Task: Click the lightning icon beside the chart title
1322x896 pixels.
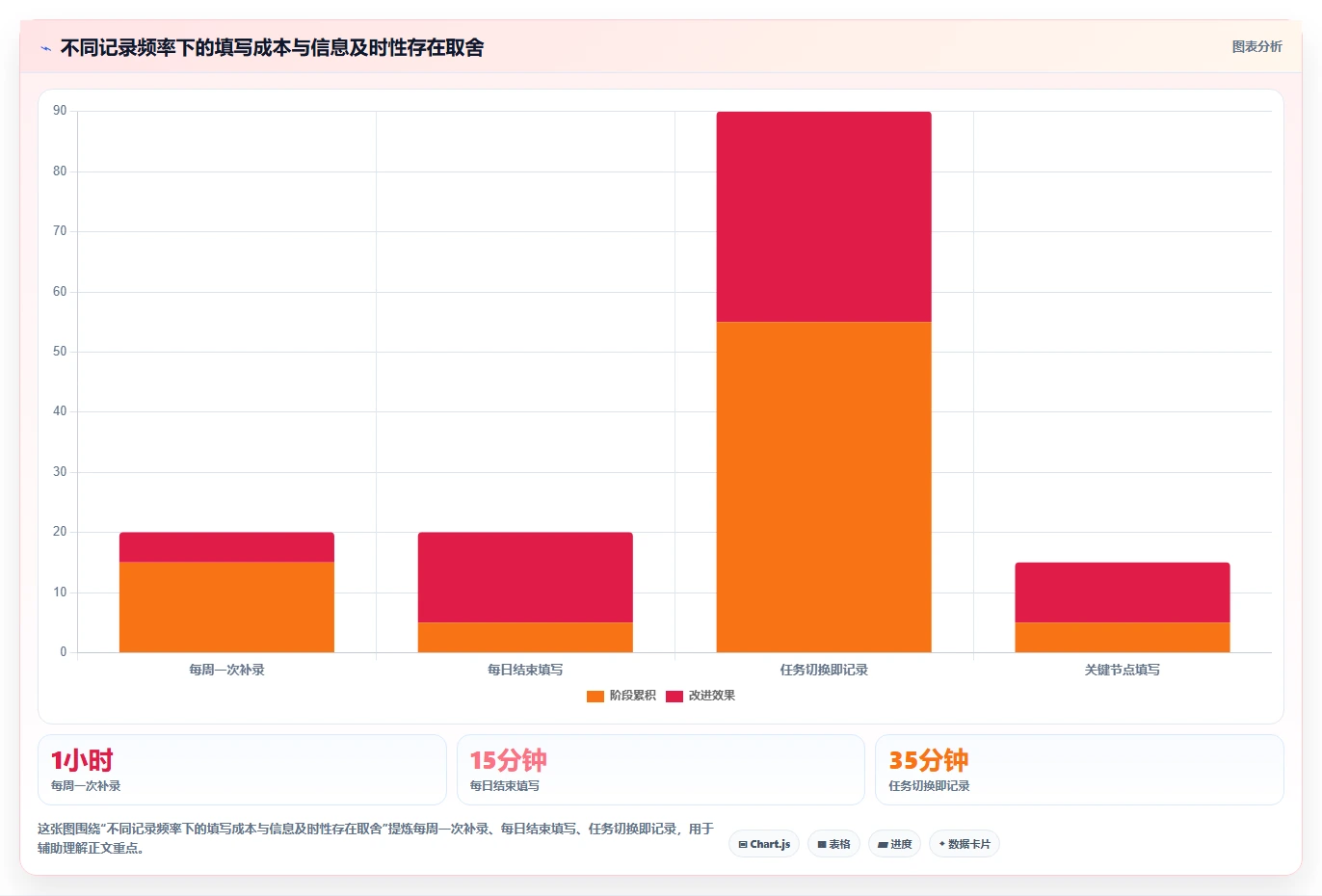Action: click(x=45, y=48)
